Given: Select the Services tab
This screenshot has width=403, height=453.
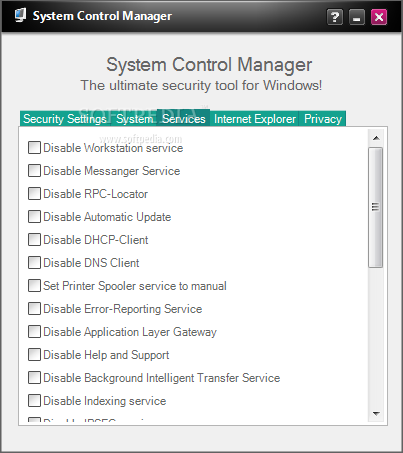Looking at the screenshot, I should pos(183,118).
